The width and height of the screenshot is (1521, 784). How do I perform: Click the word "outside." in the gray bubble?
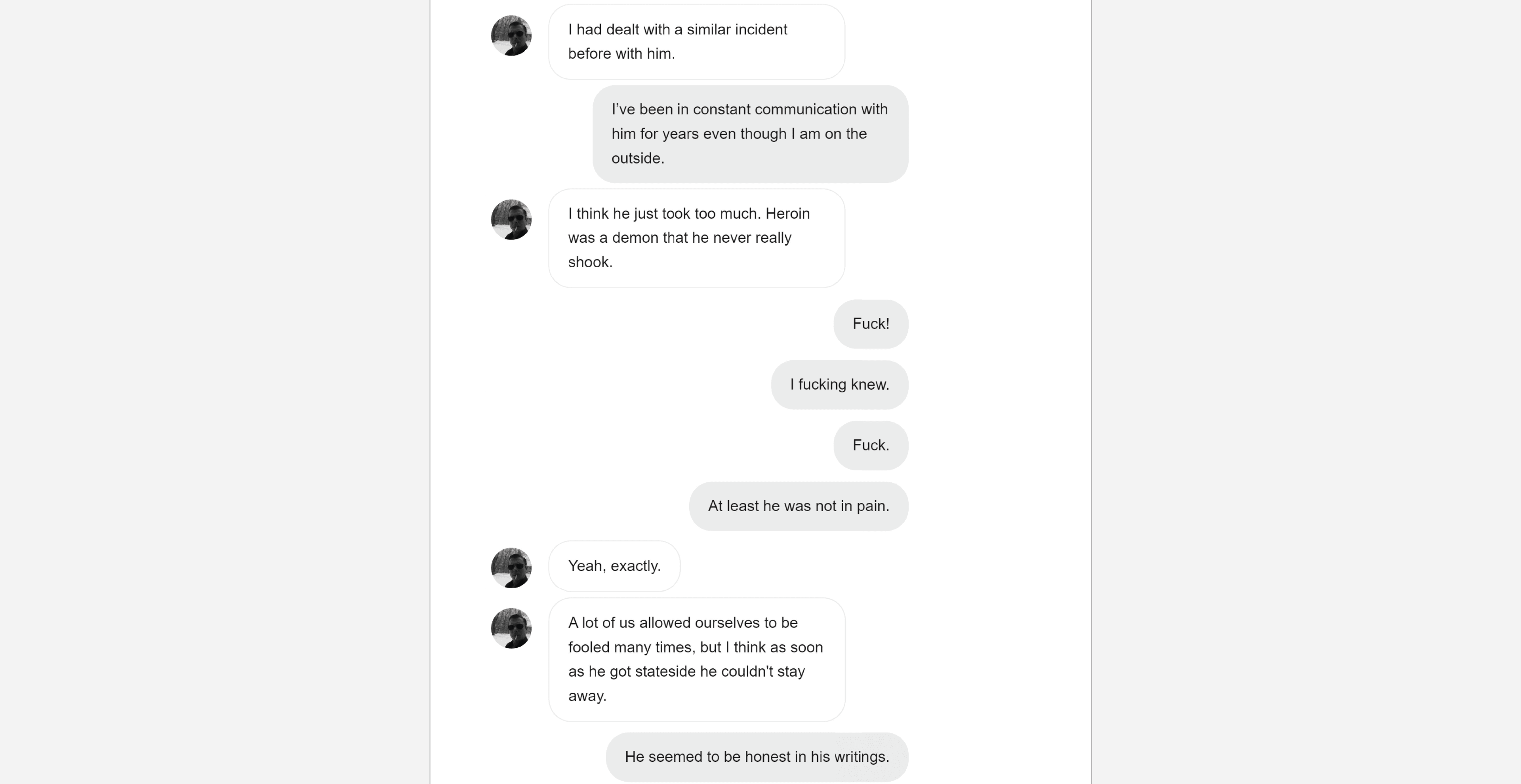(x=638, y=158)
